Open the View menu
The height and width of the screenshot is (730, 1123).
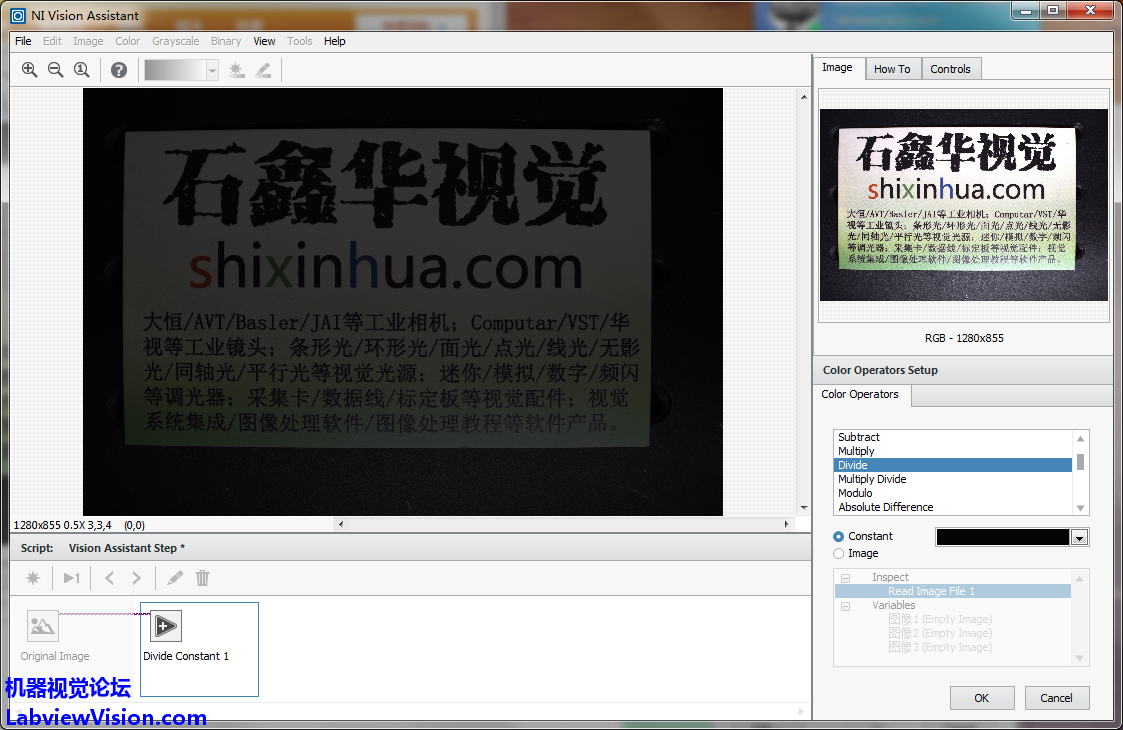coord(264,41)
